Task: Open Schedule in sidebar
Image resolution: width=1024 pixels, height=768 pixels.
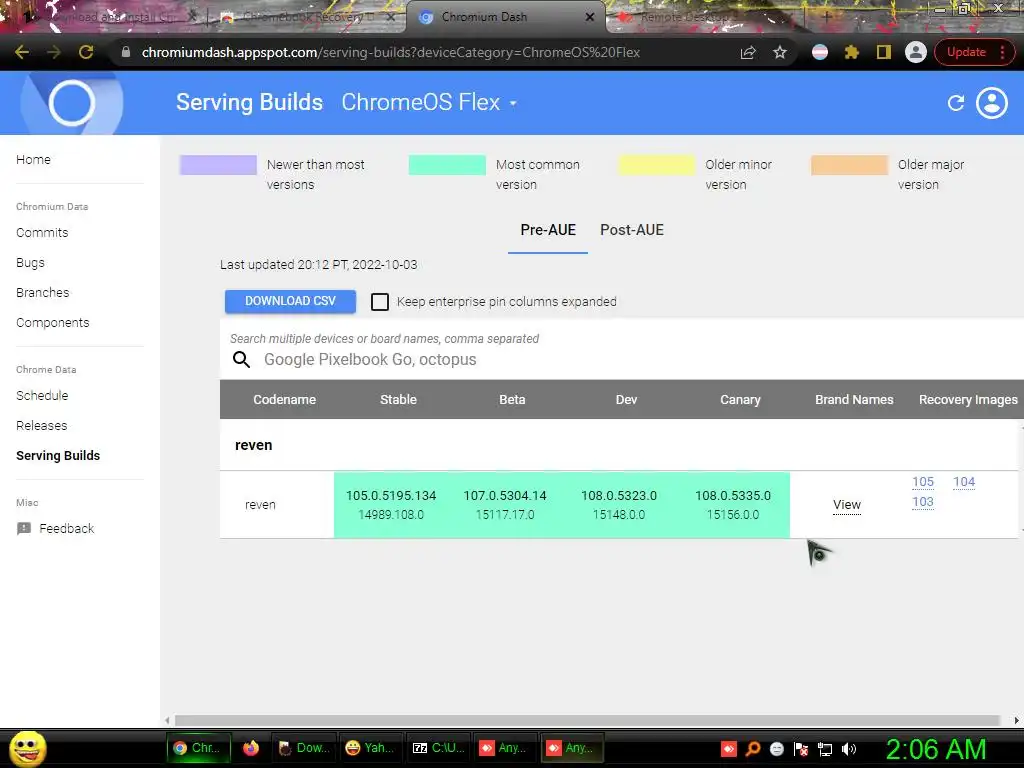Action: tap(42, 395)
